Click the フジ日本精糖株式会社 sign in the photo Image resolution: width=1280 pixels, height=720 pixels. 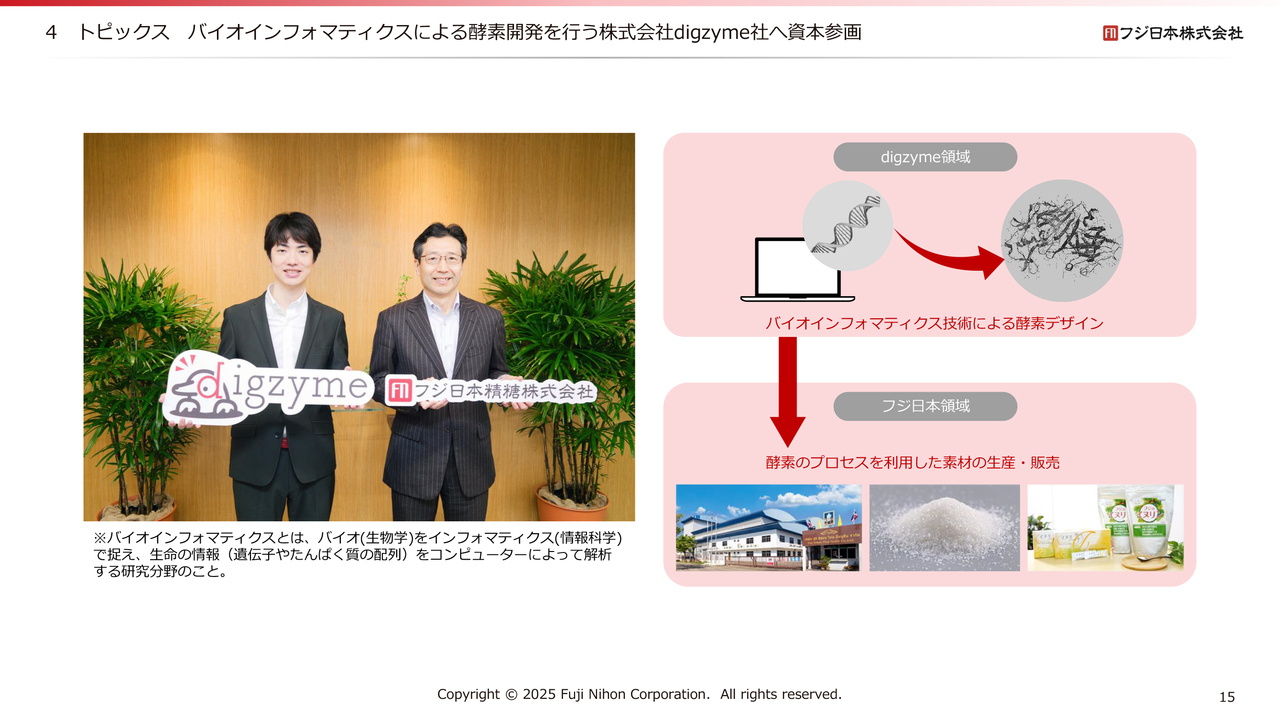click(x=491, y=390)
